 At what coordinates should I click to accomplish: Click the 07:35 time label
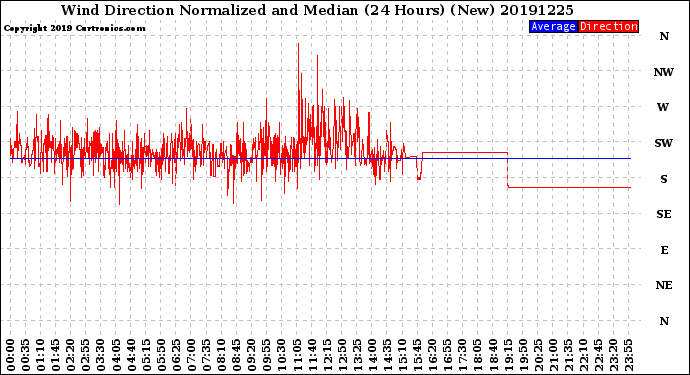coord(206,355)
